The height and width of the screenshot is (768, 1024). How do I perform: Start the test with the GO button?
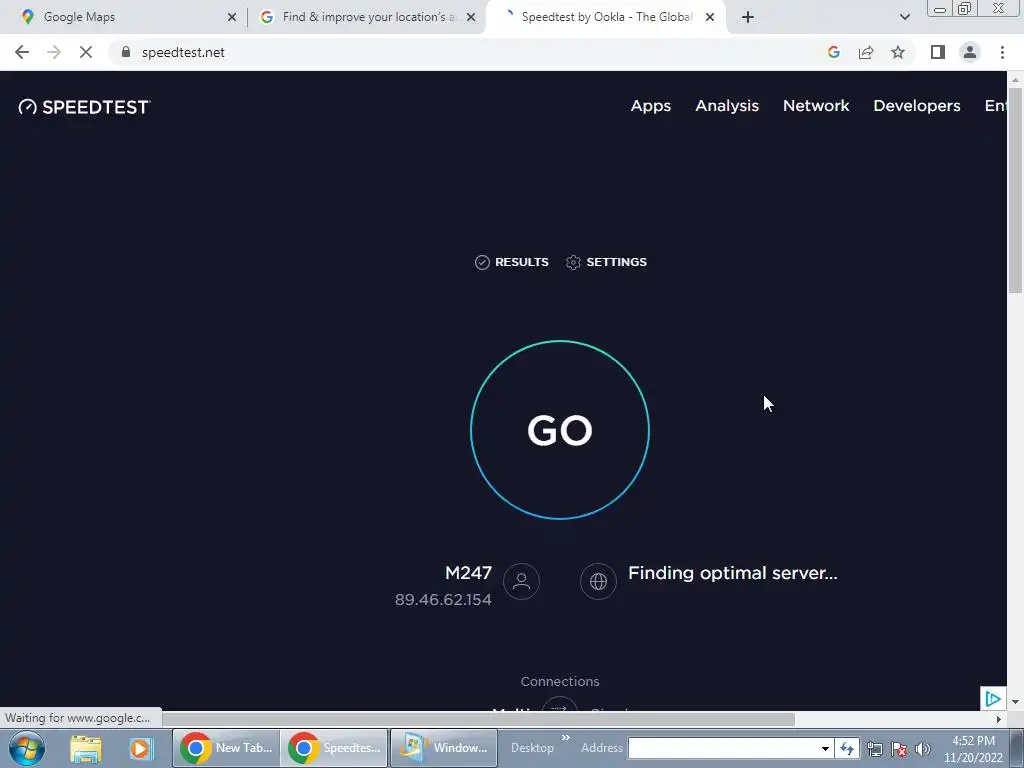click(560, 430)
